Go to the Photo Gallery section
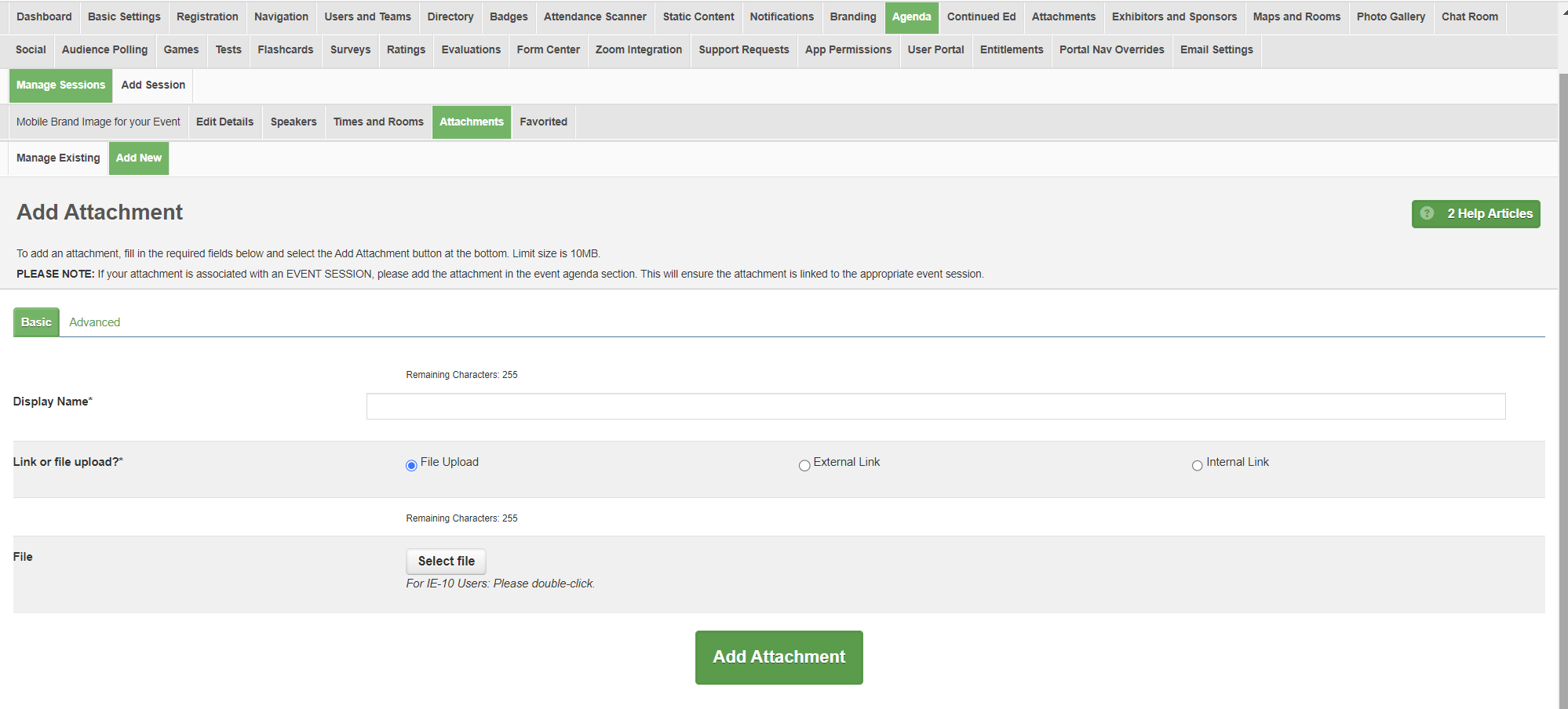1568x709 pixels. tap(1391, 16)
